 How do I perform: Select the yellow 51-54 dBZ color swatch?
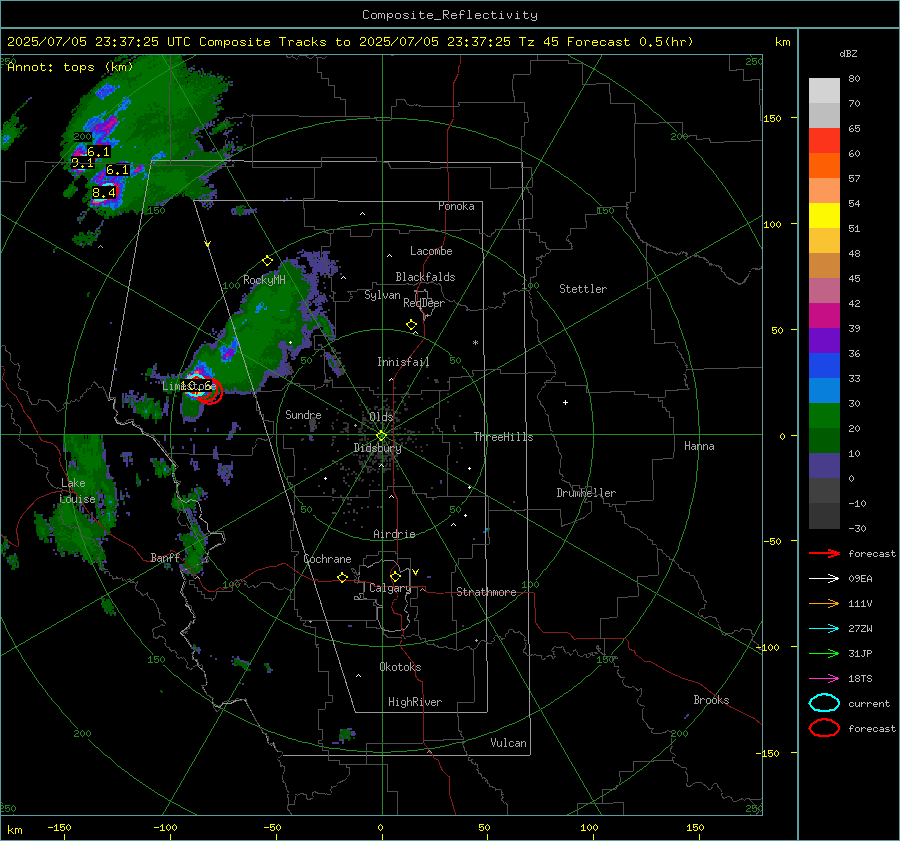[824, 216]
